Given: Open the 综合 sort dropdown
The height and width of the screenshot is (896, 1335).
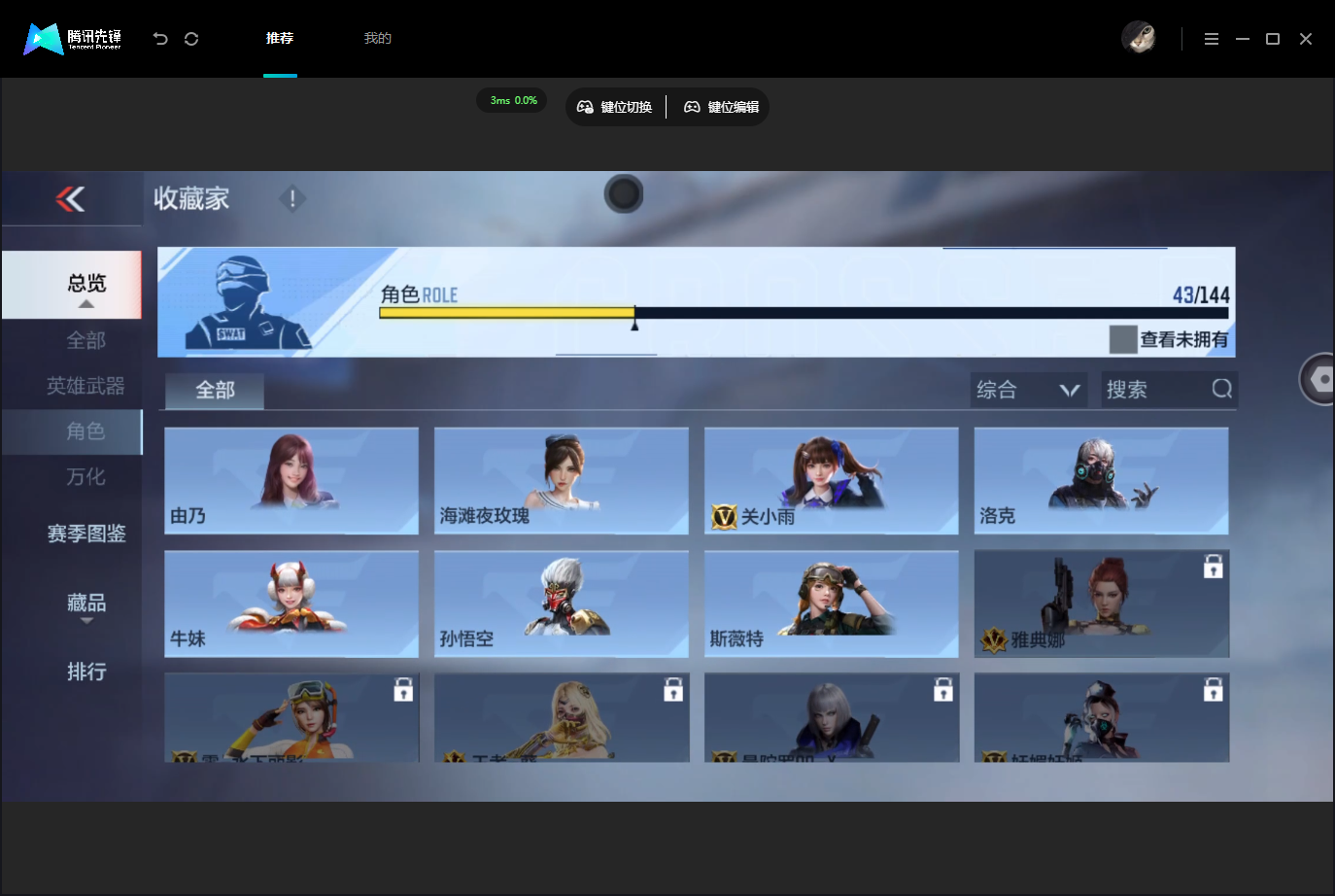Looking at the screenshot, I should 1029,390.
